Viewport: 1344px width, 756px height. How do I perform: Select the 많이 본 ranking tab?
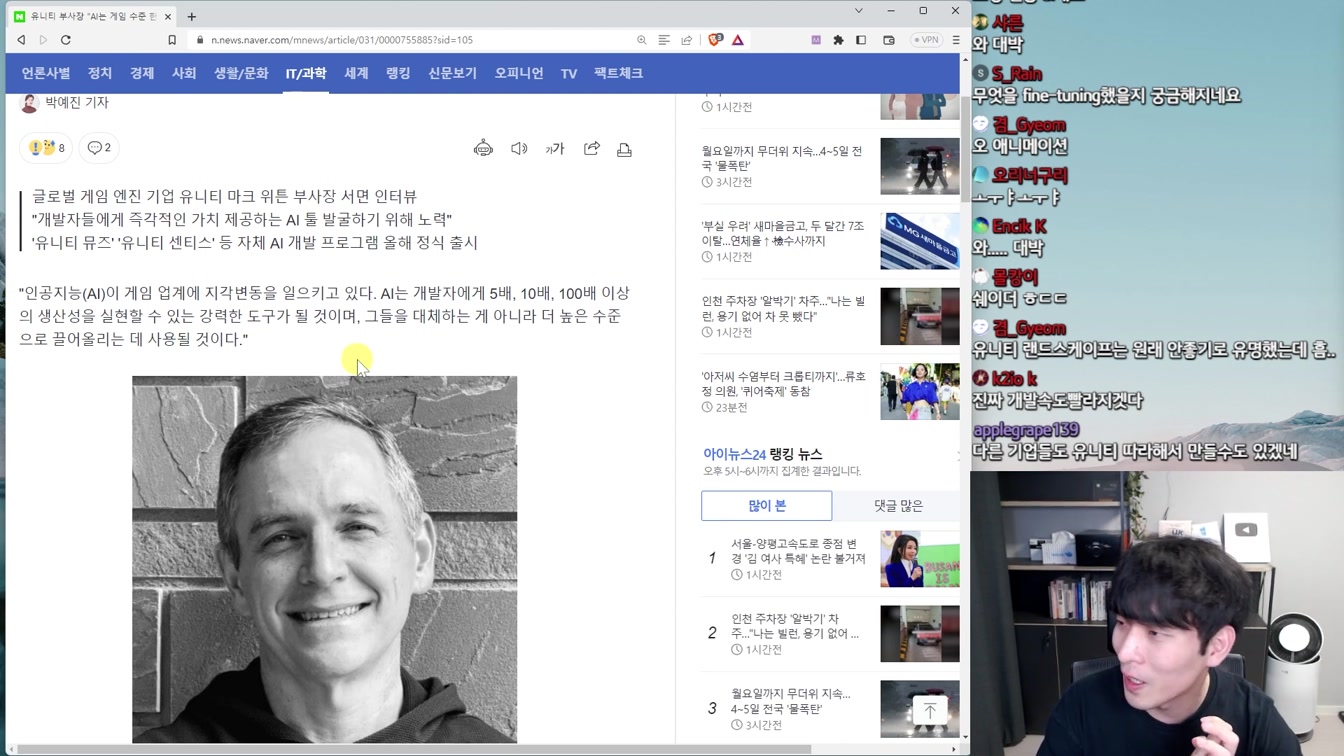coord(767,506)
